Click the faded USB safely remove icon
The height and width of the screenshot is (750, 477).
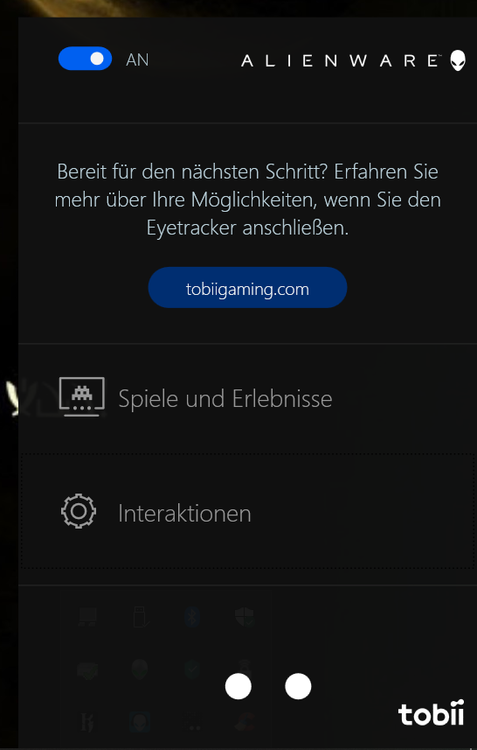141,617
